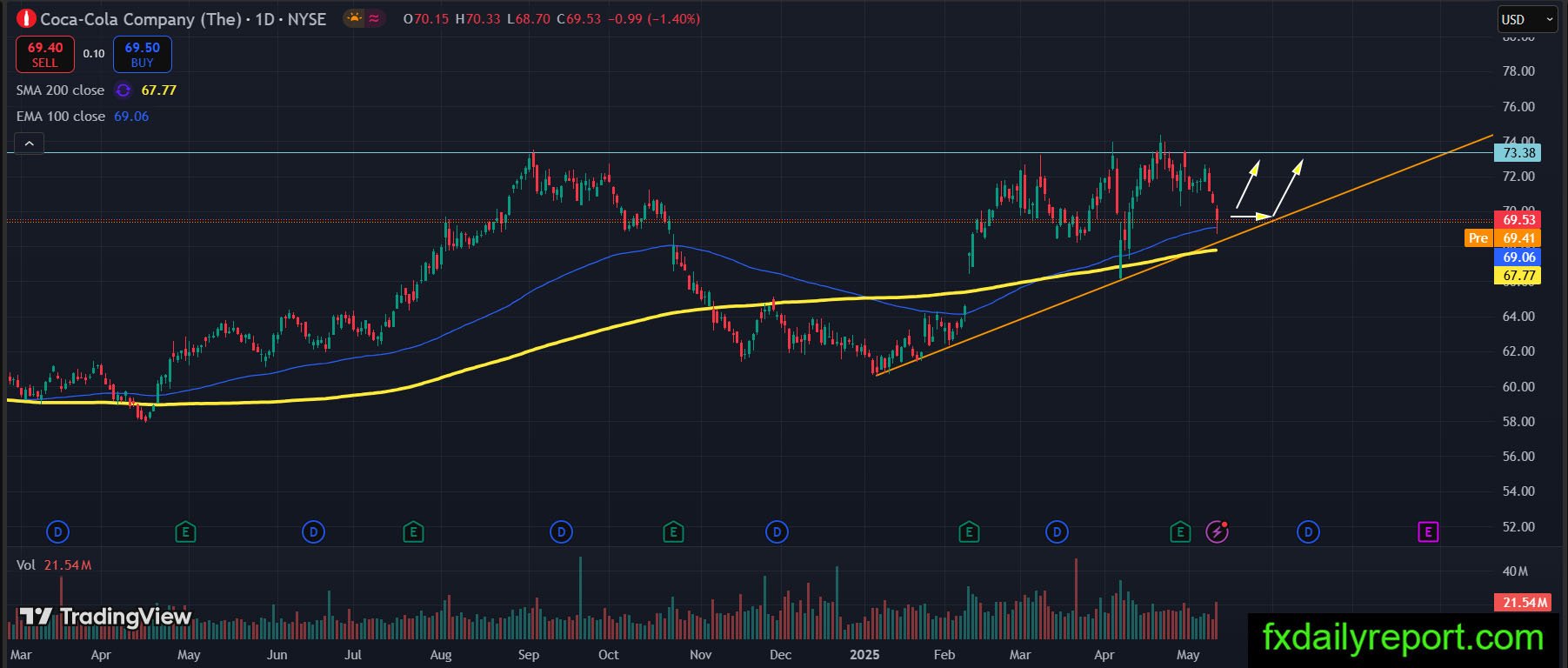Click the 40M volume scale label
Image resolution: width=1568 pixels, height=668 pixels.
[x=1515, y=571]
